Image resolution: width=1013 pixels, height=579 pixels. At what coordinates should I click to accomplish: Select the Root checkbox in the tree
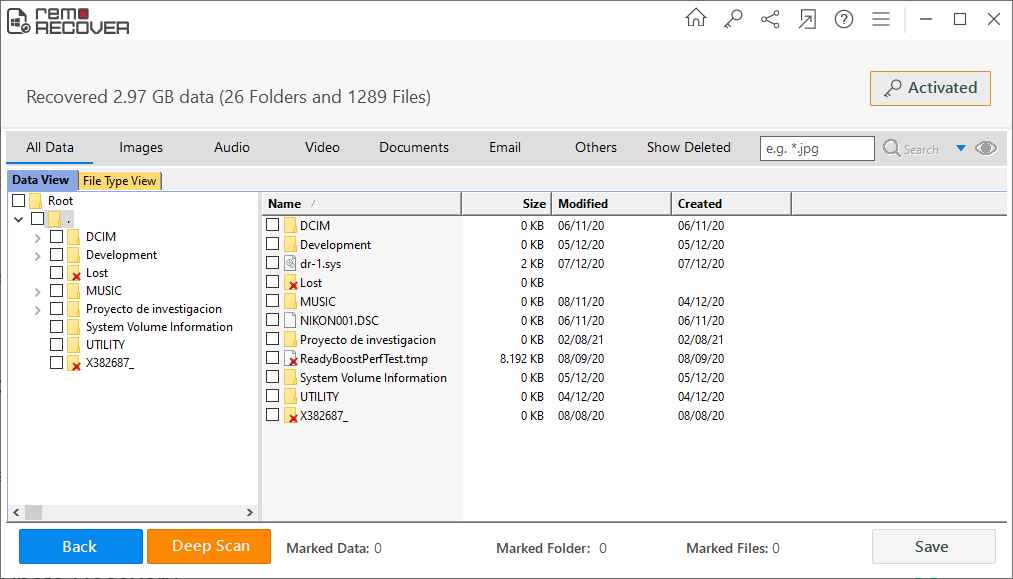click(16, 200)
